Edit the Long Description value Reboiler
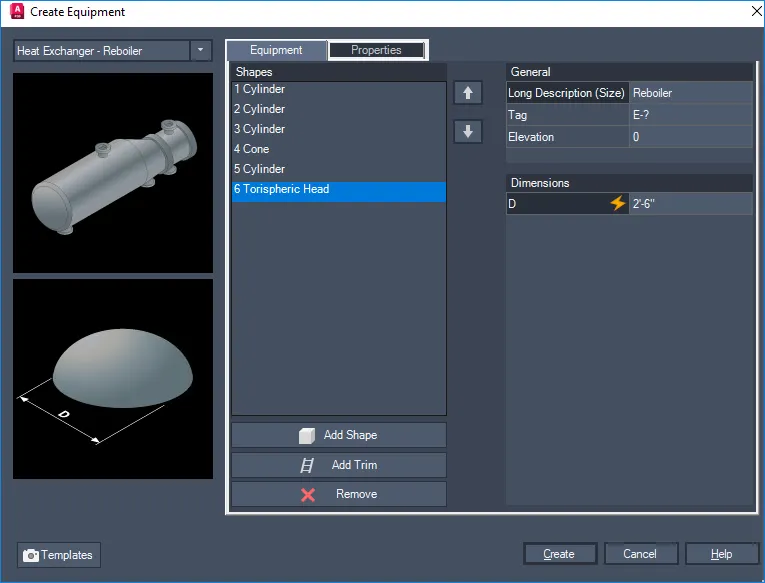This screenshot has width=765, height=583. (691, 93)
